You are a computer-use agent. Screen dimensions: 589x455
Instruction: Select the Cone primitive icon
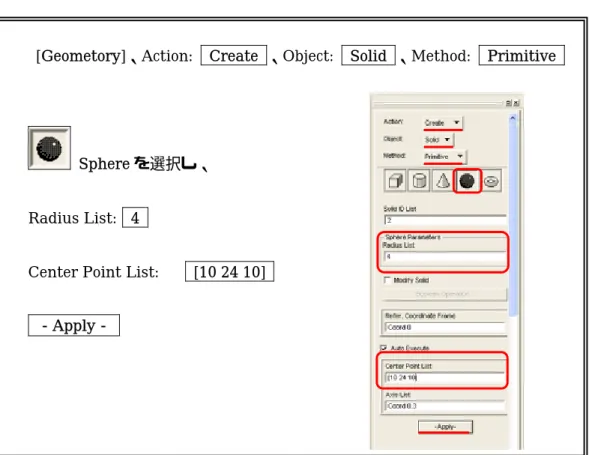tap(443, 181)
